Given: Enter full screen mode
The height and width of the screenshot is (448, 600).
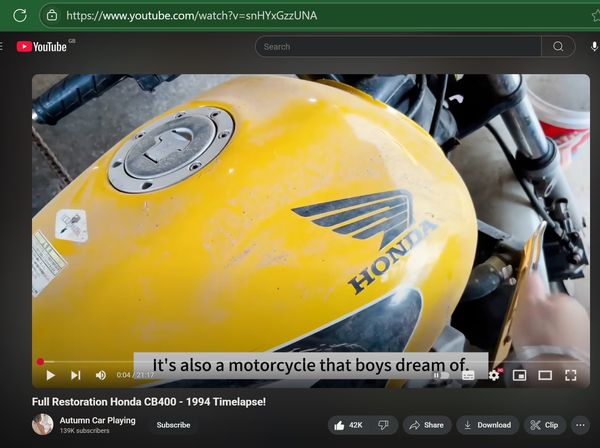Looking at the screenshot, I should [571, 375].
